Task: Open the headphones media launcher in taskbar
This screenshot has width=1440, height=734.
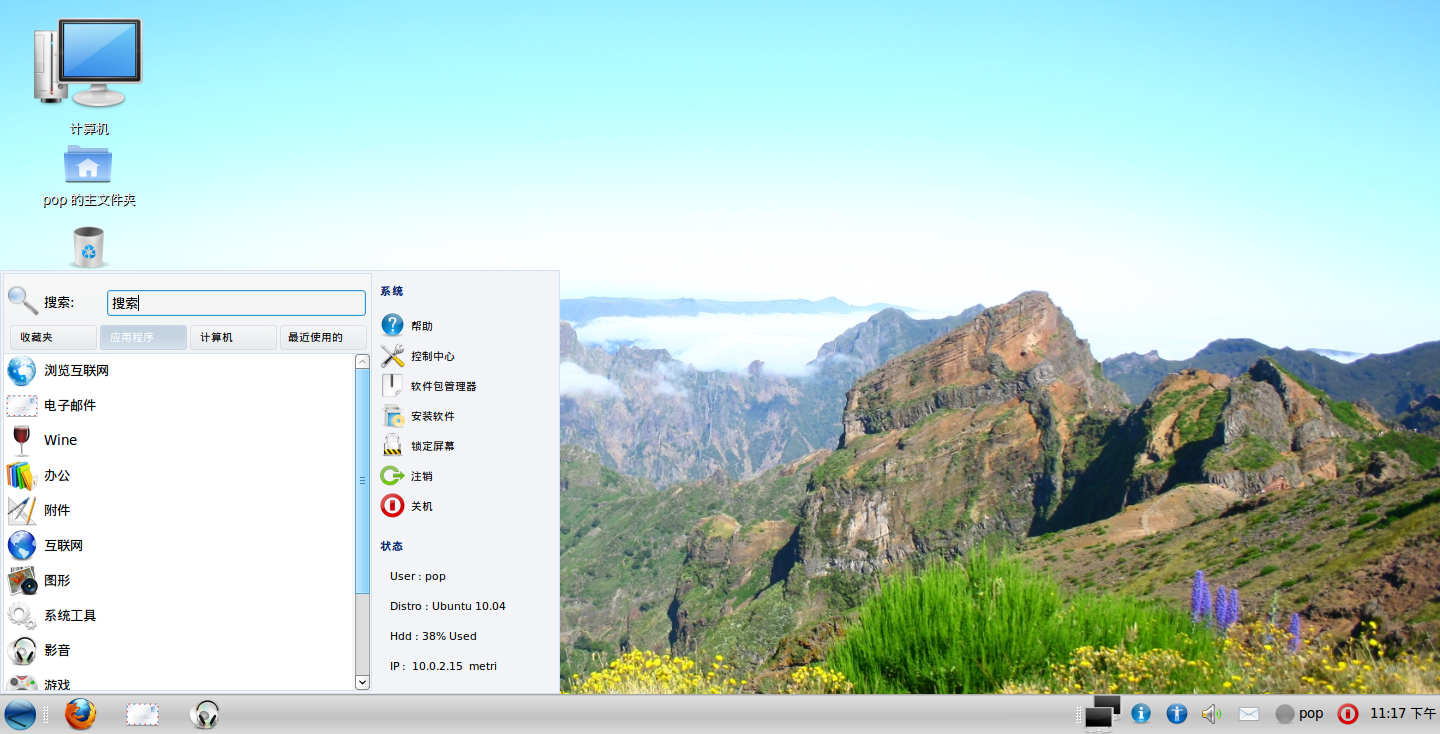Action: [204, 714]
